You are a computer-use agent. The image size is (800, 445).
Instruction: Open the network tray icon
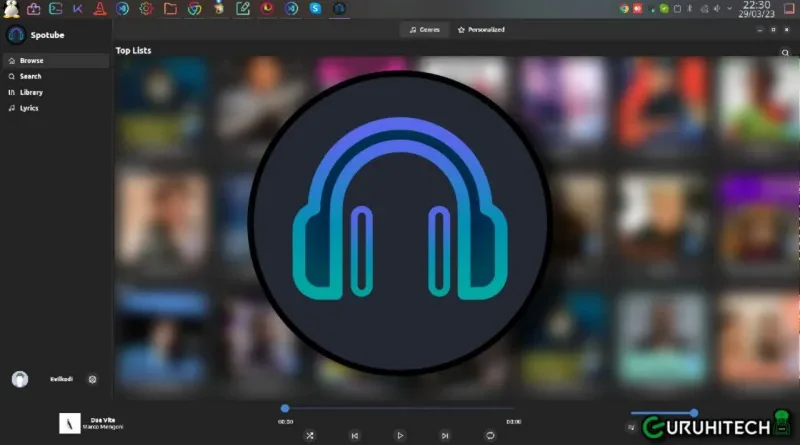click(705, 9)
